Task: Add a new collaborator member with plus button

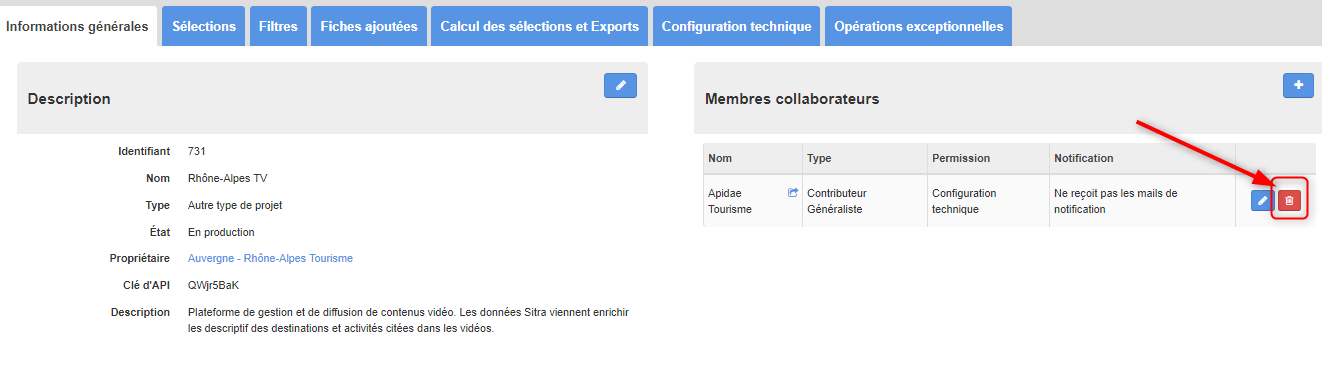Action: click(1298, 86)
